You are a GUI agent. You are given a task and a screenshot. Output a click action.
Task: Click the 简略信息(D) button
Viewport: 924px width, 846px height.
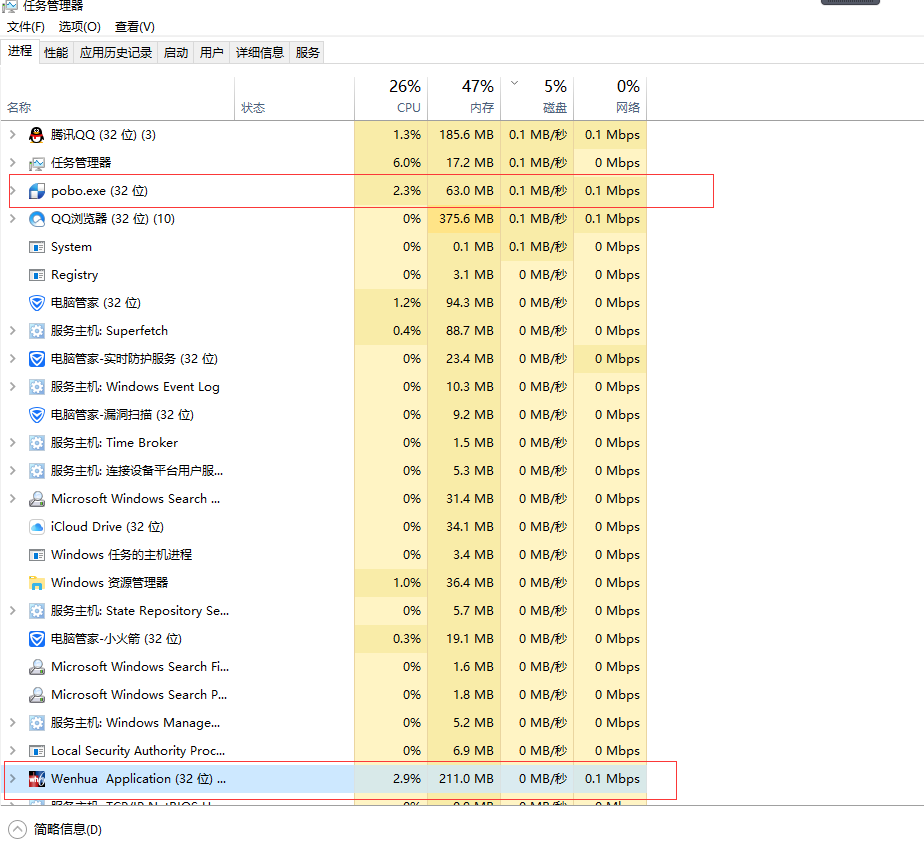click(54, 829)
